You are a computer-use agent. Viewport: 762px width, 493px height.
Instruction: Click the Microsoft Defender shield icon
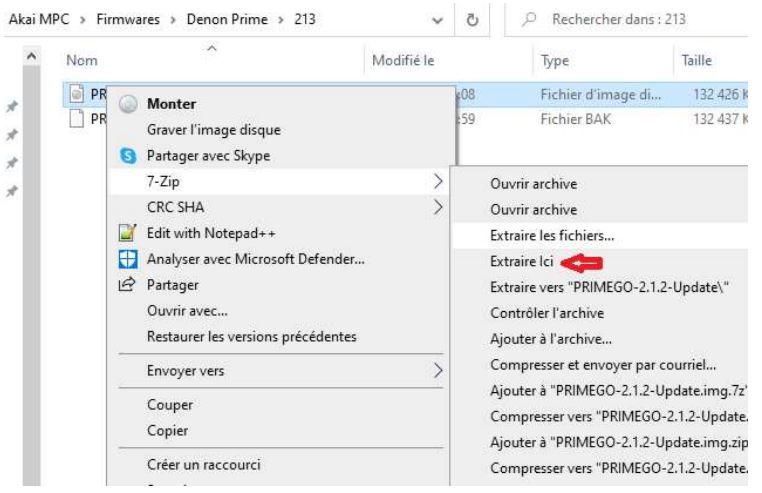point(126,260)
